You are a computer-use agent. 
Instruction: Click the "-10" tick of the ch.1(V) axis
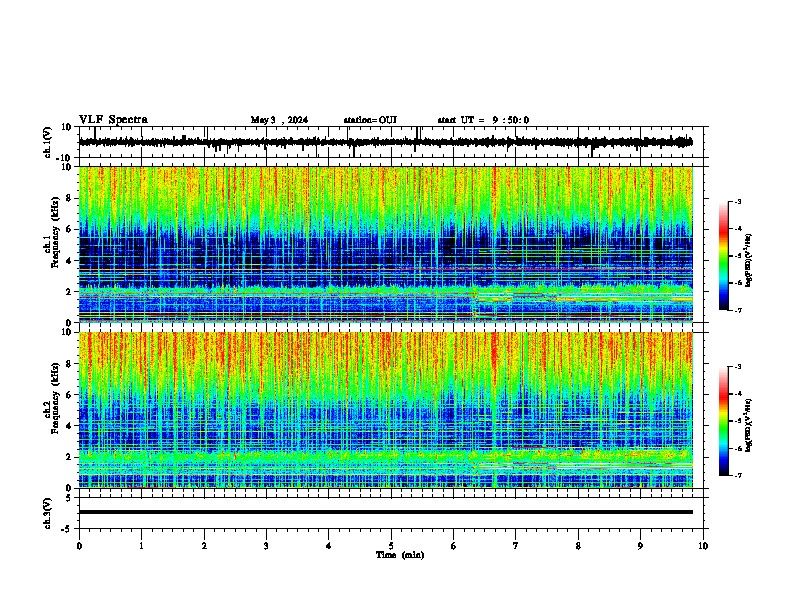[x=65, y=158]
